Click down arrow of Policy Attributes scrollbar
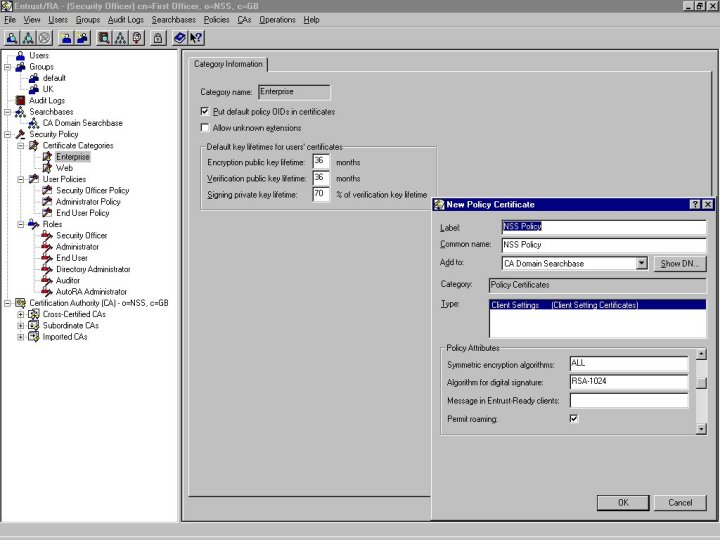The height and width of the screenshot is (540, 720). point(701,429)
